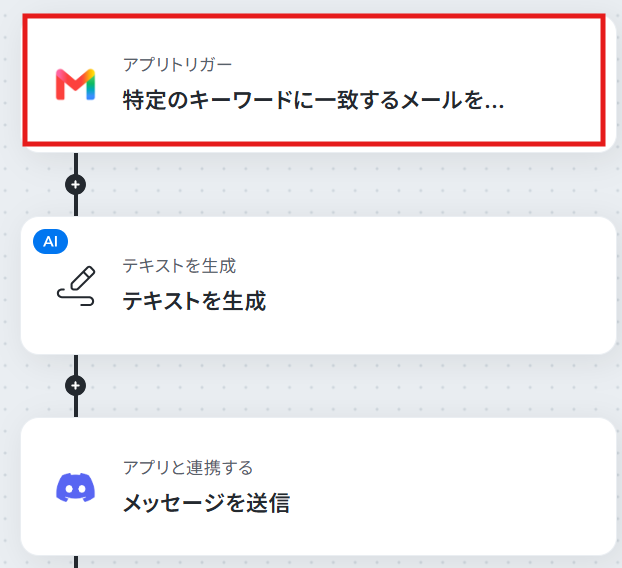Click the pencil text generation icon
The image size is (622, 568).
76,286
